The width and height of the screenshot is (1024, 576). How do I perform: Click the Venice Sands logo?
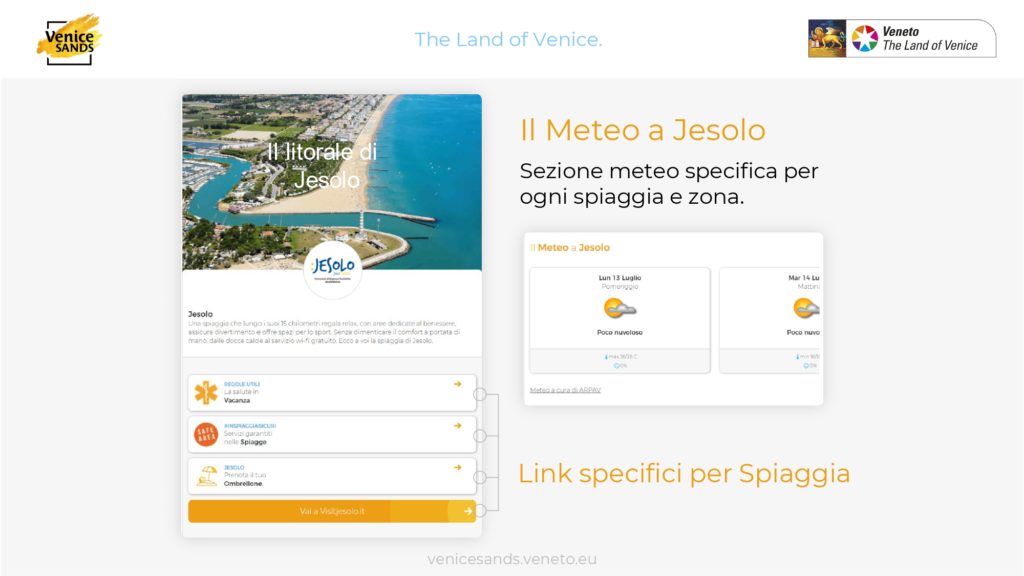tap(69, 40)
